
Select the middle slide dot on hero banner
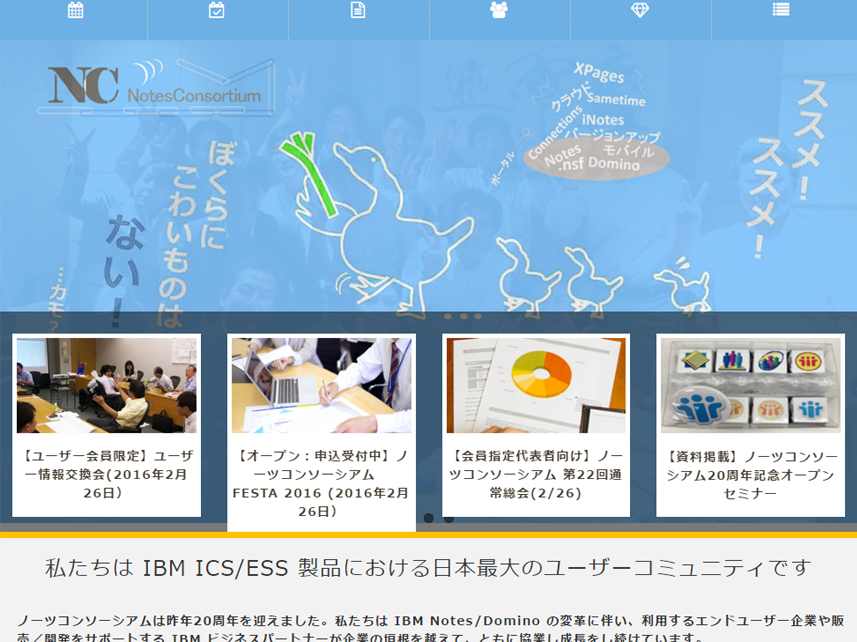click(x=463, y=316)
